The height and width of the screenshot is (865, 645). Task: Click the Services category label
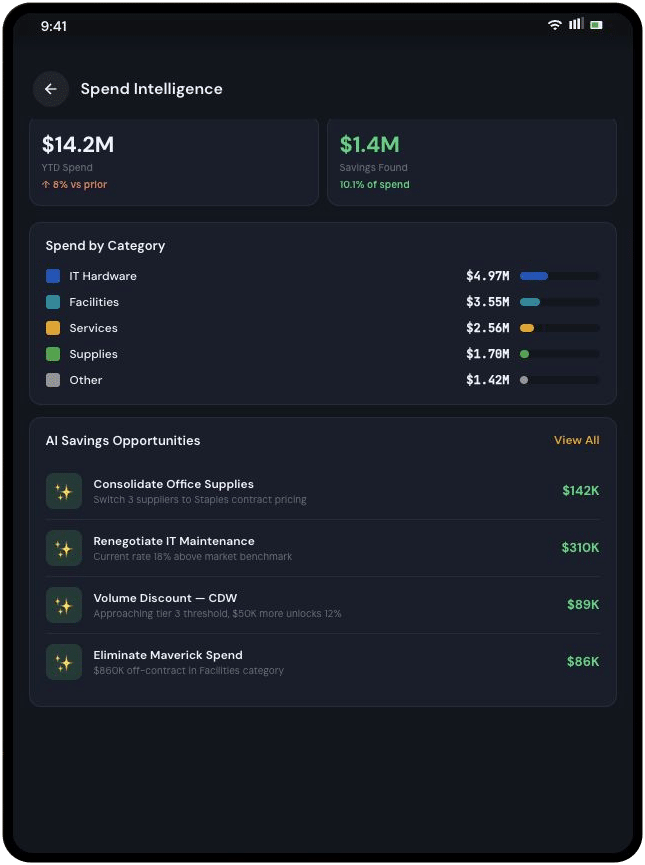coord(93,328)
